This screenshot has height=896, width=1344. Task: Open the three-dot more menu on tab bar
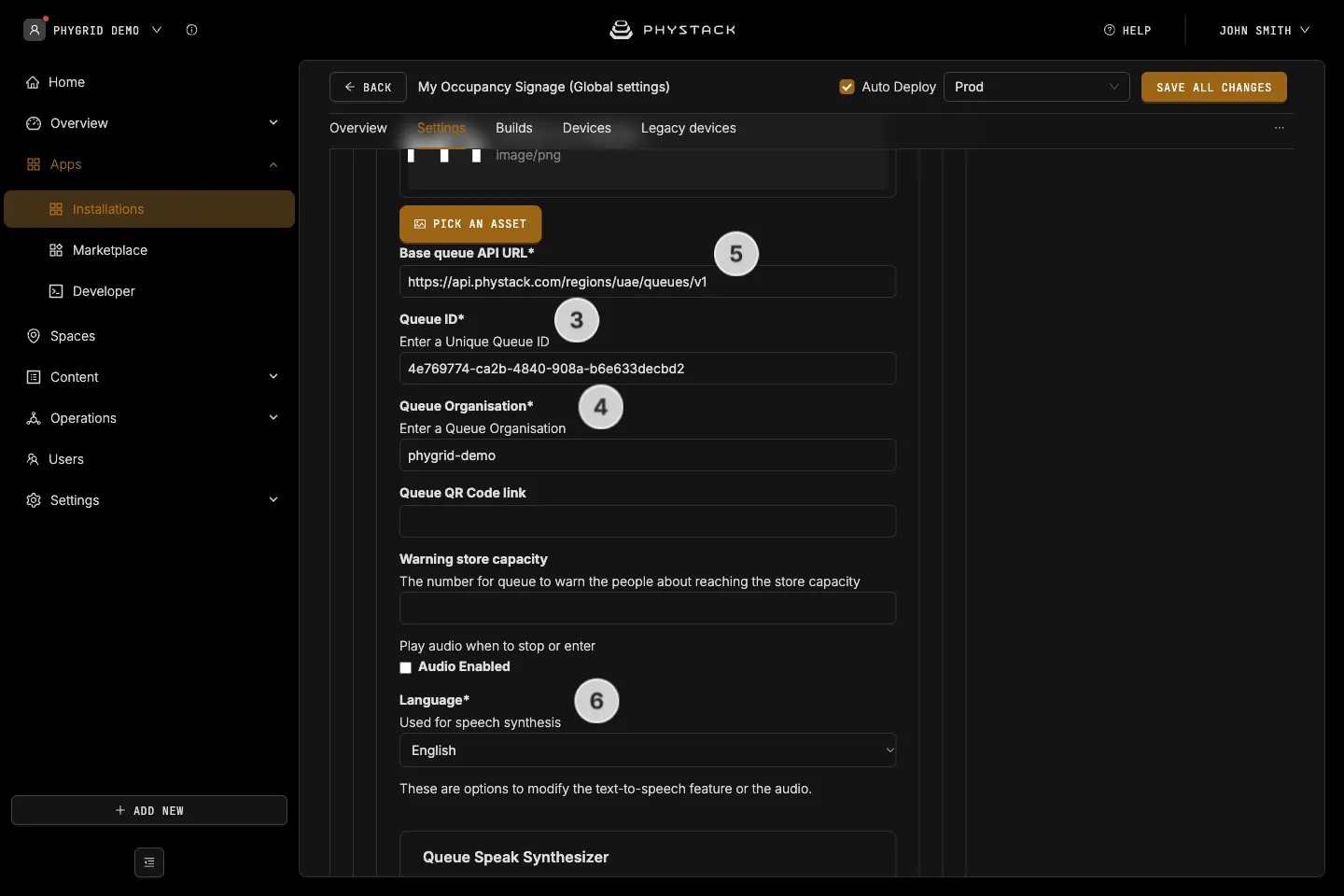pos(1280,128)
